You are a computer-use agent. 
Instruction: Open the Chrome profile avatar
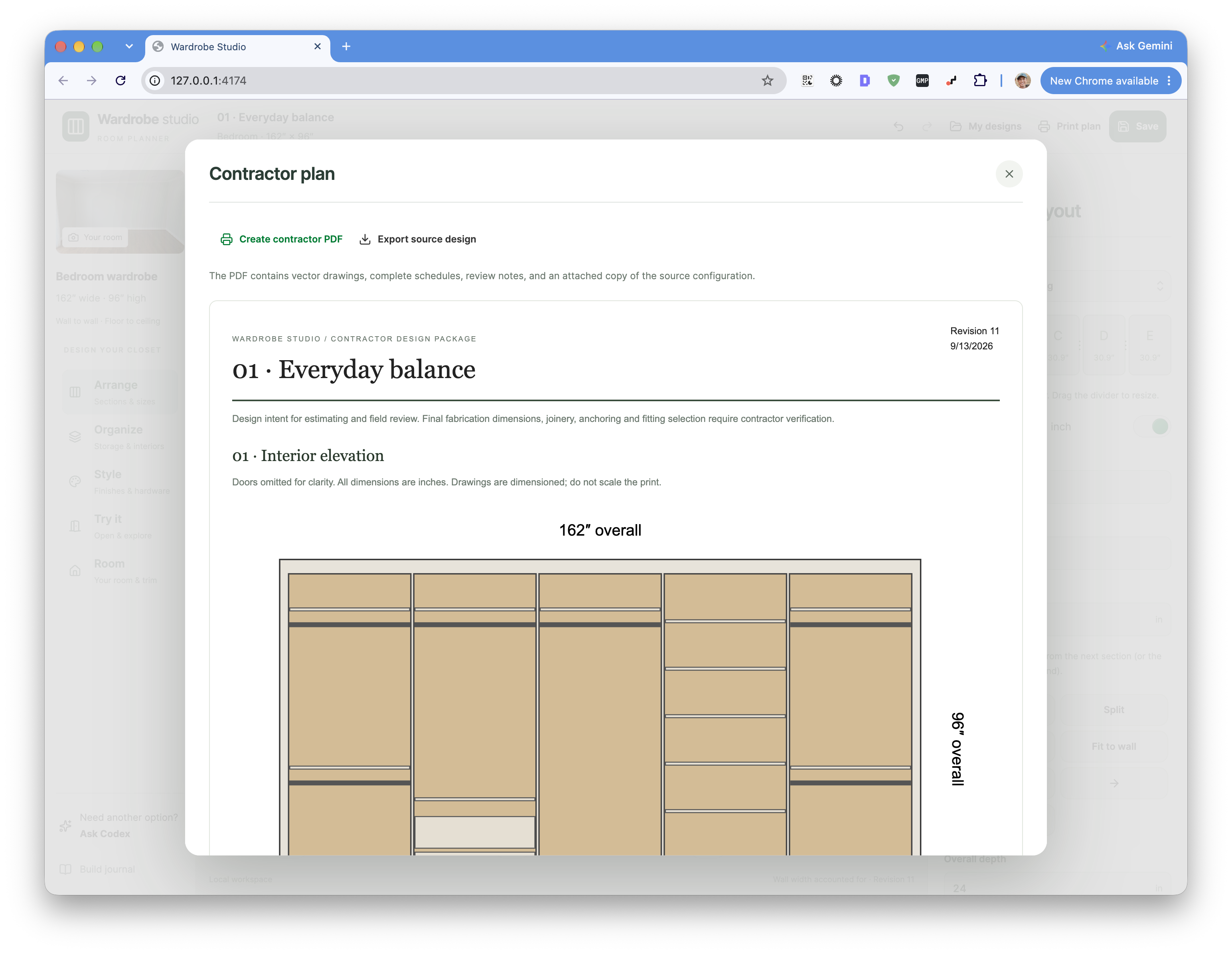(1023, 81)
